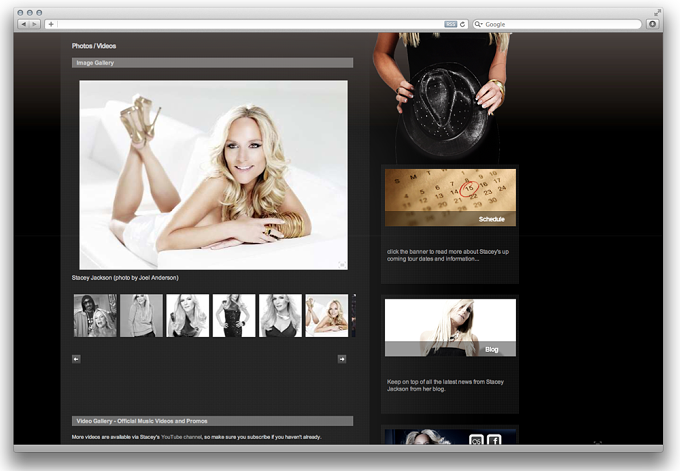This screenshot has height=471, width=680.
Task: Open the Google search magnifier dropdown
Action: pyautogui.click(x=479, y=24)
